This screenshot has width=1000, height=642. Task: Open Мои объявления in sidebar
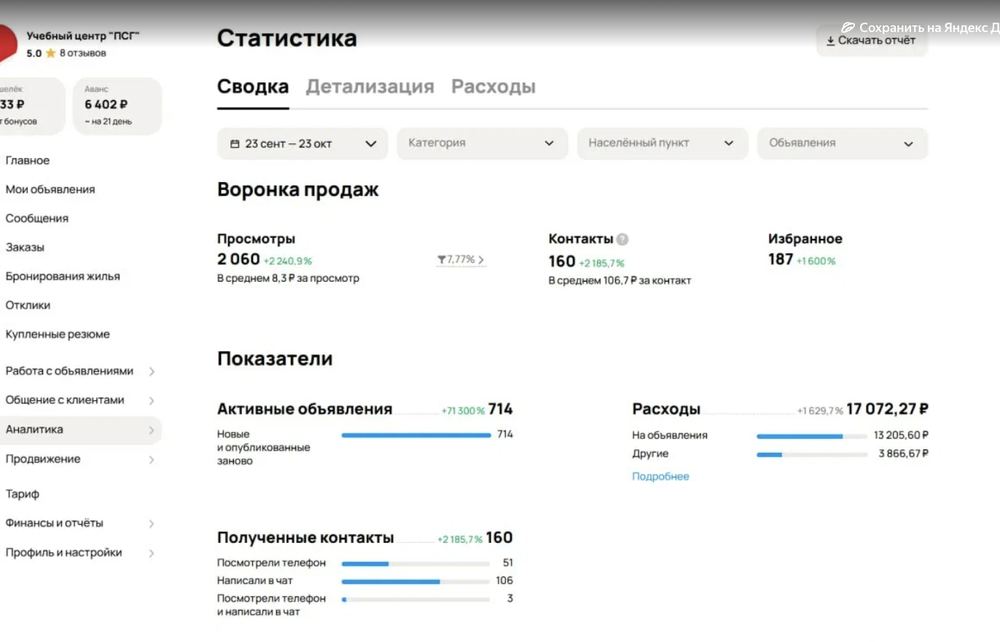coord(50,189)
